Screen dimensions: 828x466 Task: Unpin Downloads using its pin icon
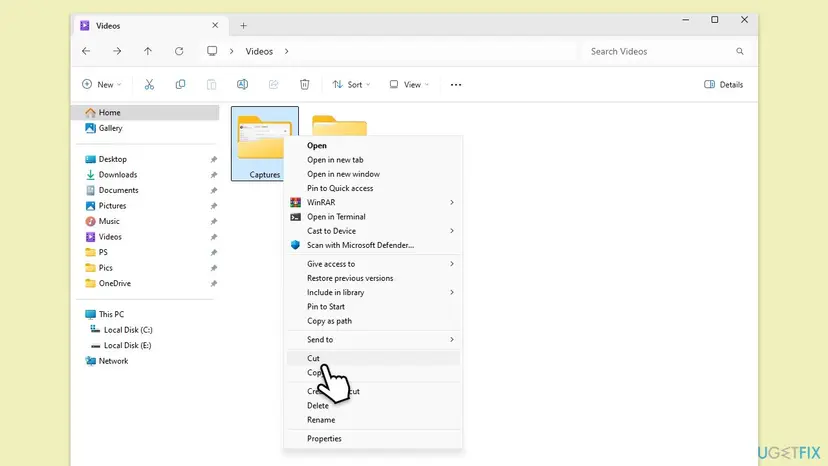pyautogui.click(x=213, y=174)
